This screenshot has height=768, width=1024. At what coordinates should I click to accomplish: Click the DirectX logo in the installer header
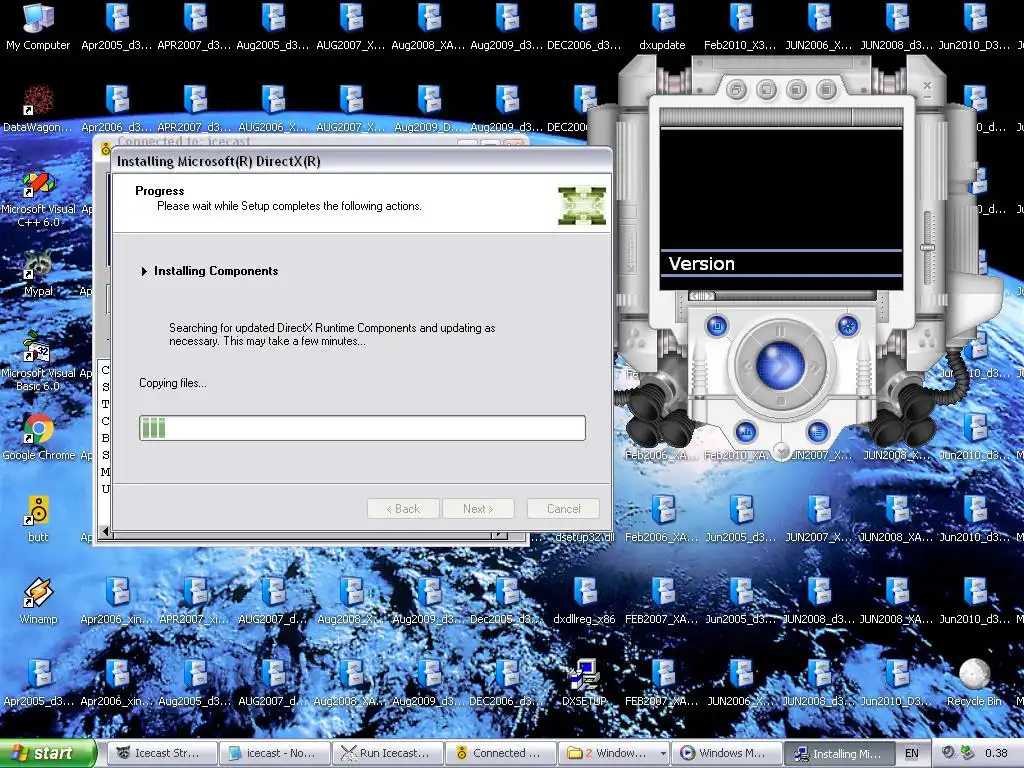582,206
